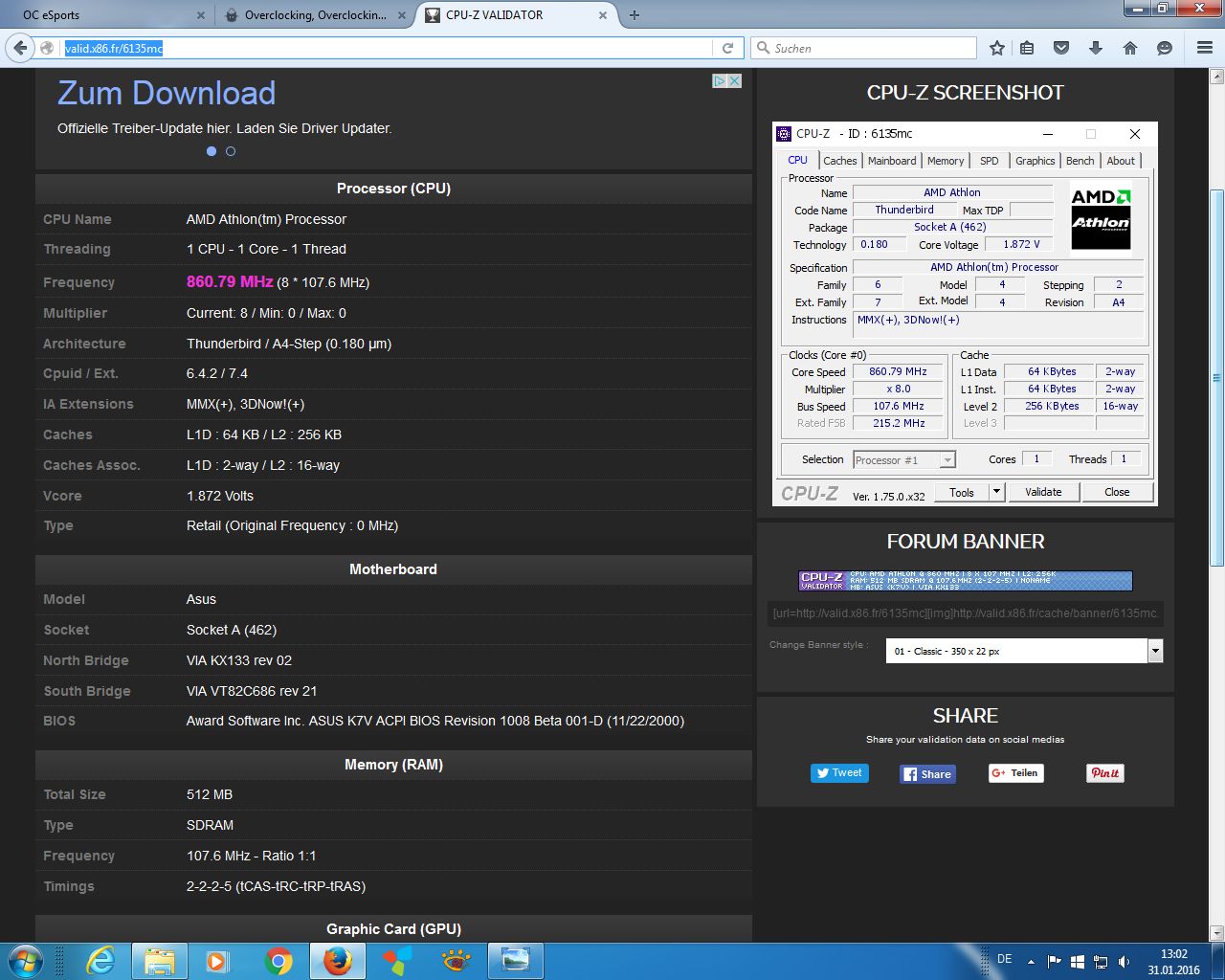The image size is (1225, 980).
Task: Click the page vertical scrollbar thumb
Action: click(1217, 377)
